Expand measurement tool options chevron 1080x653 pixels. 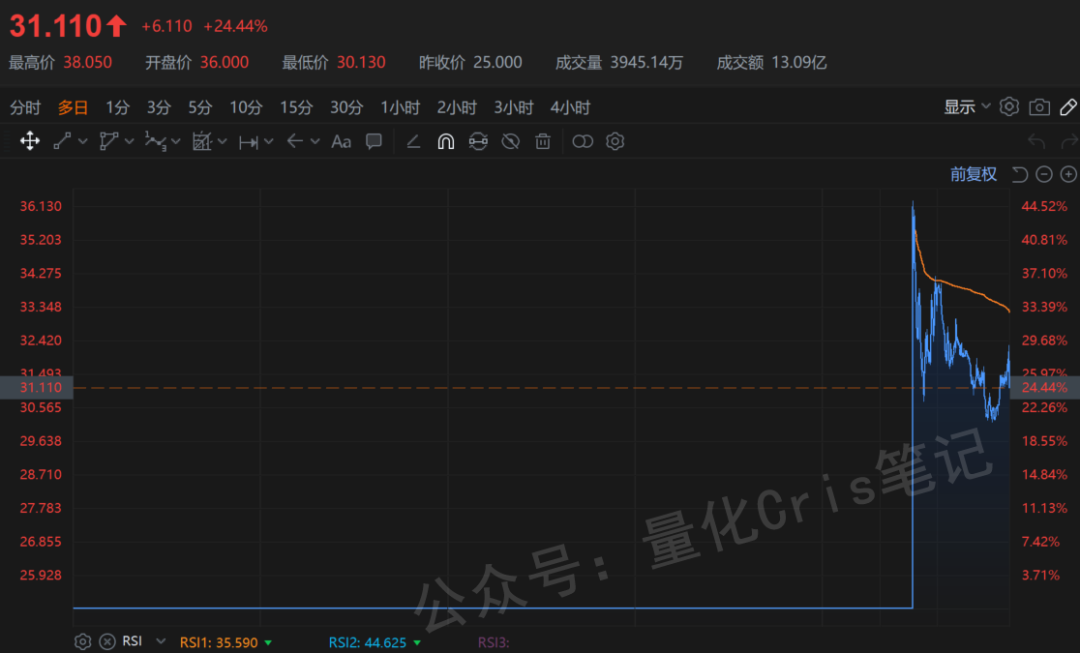(x=269, y=141)
